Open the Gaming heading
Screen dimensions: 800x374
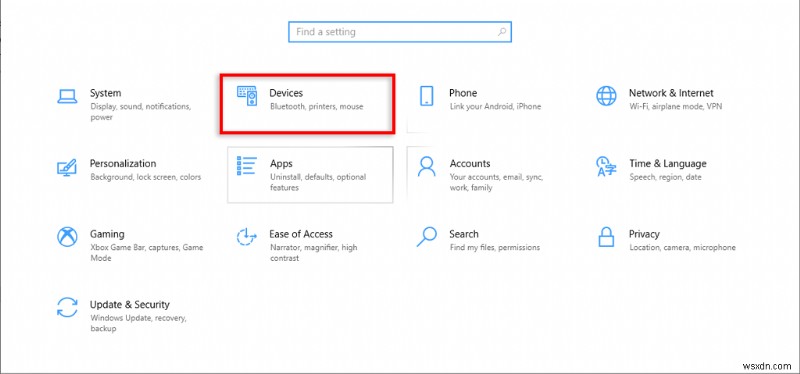107,234
